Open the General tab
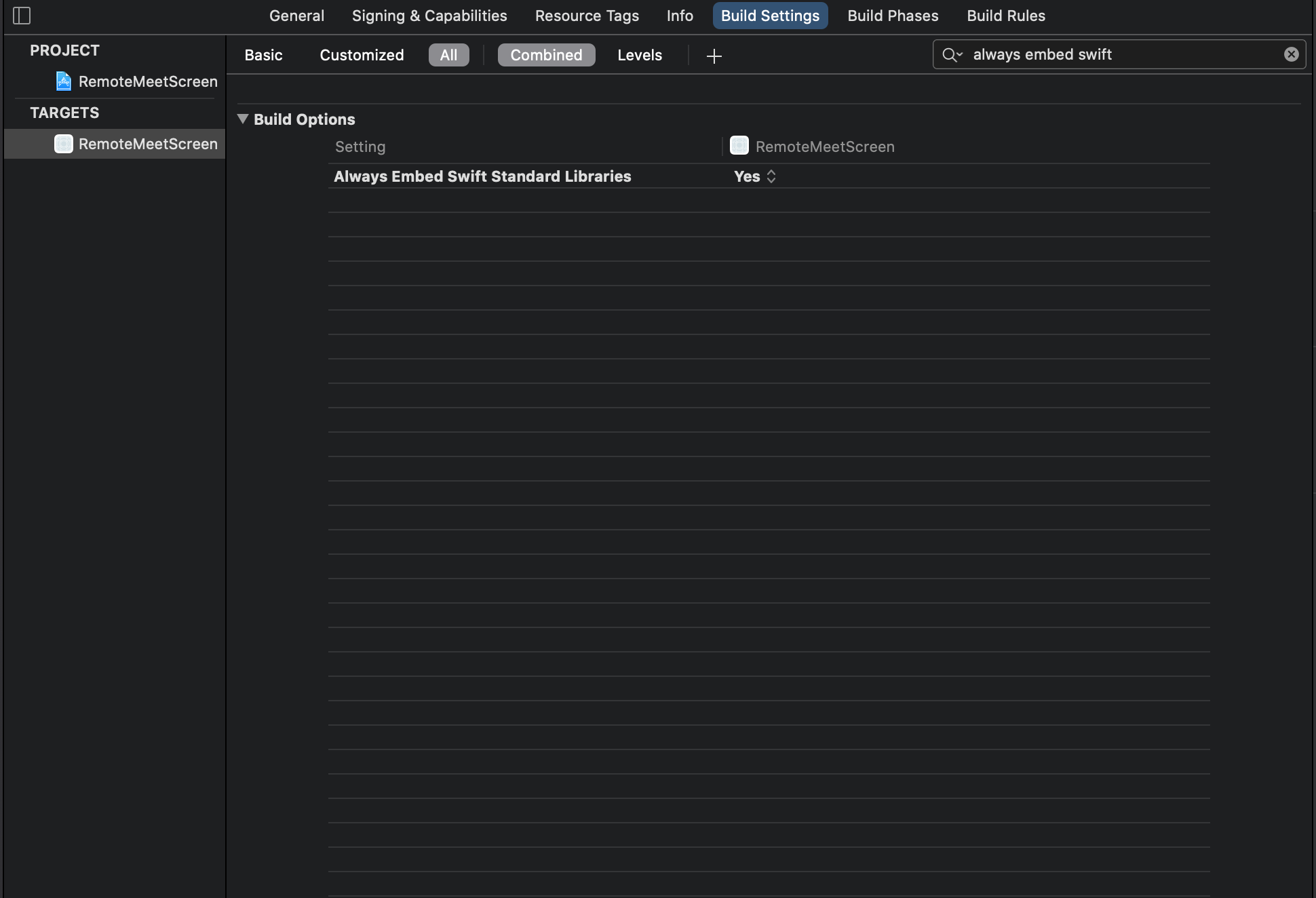This screenshot has height=898, width=1316. (x=296, y=16)
